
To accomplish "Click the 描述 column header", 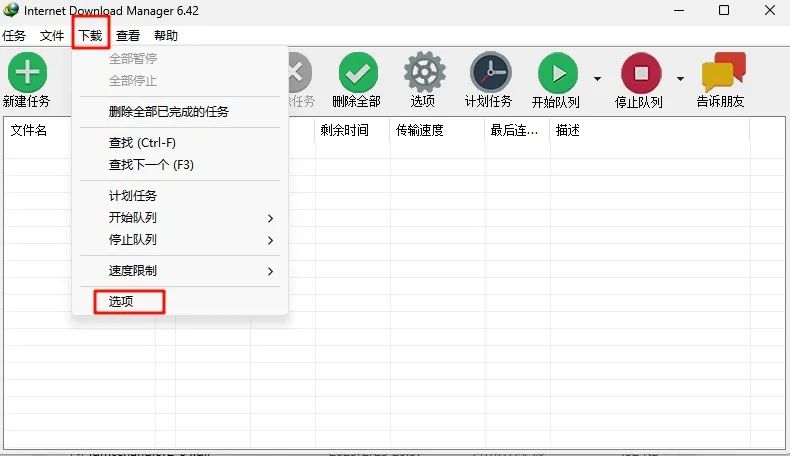I will coord(568,131).
